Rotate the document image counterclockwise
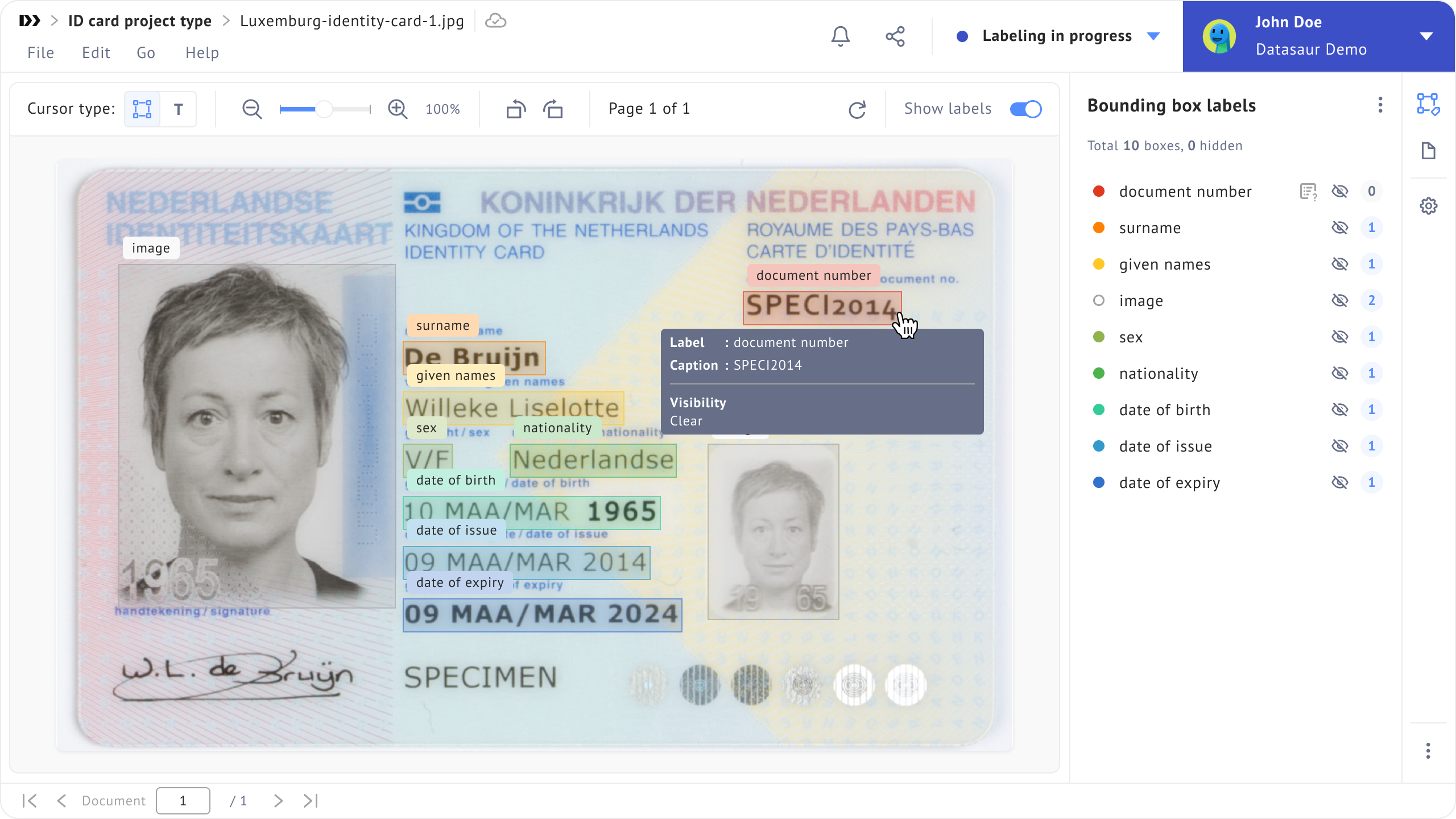Image resolution: width=1456 pixels, height=819 pixels. 516,109
